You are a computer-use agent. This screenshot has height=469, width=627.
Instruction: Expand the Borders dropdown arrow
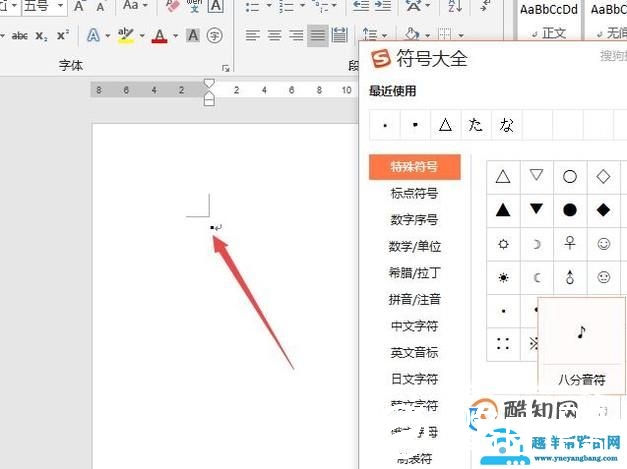(x=461, y=36)
